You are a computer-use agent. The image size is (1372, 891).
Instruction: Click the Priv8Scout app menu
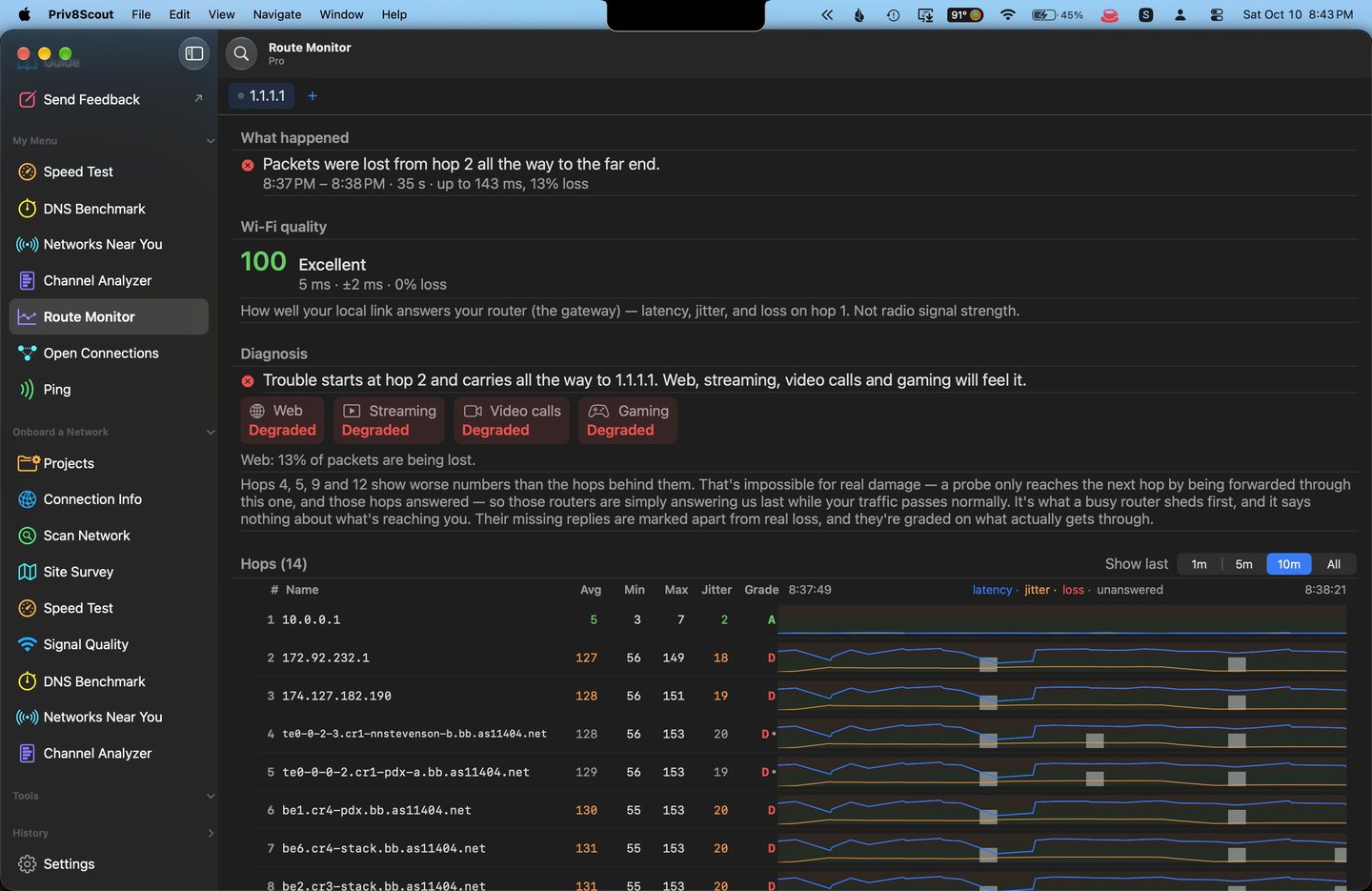(x=81, y=14)
